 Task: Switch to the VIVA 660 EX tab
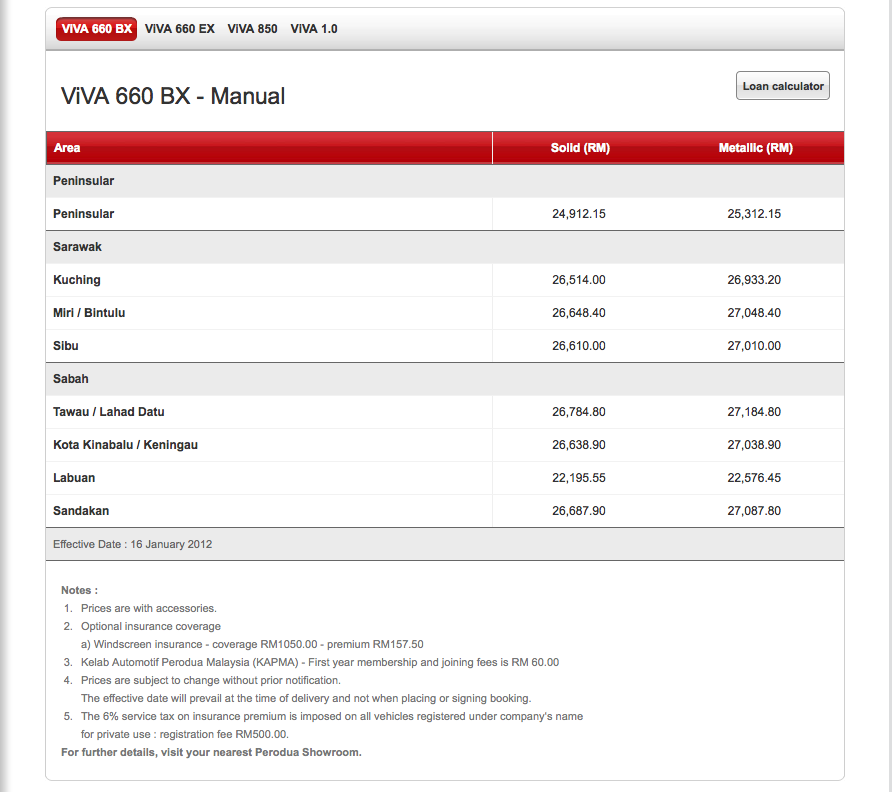(x=179, y=29)
